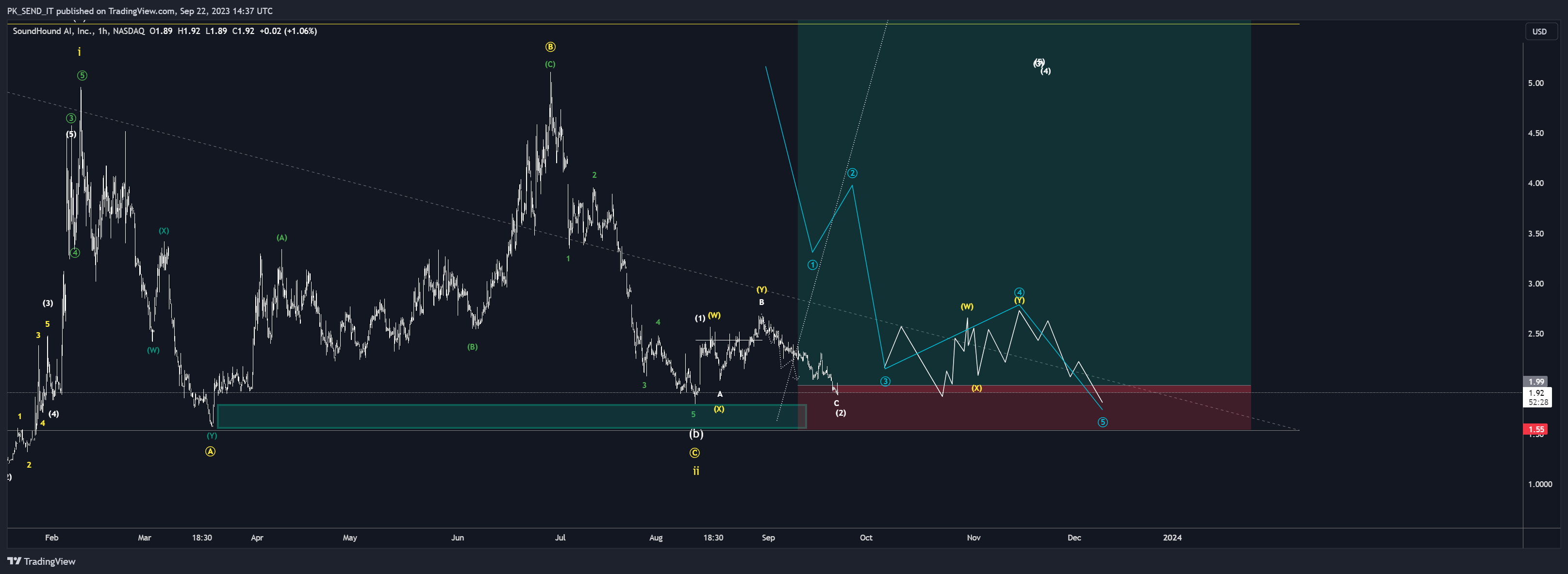The width and height of the screenshot is (1568, 574).
Task: Click the 5.00 price axis label
Action: 1536,84
